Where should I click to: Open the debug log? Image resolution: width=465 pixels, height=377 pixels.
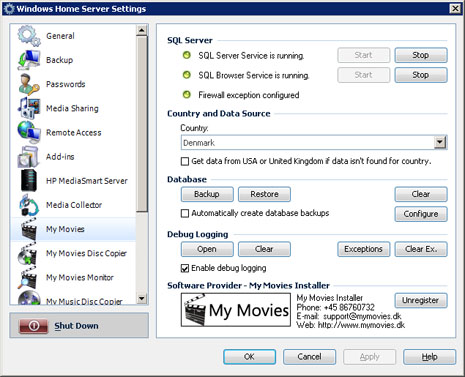(207, 249)
